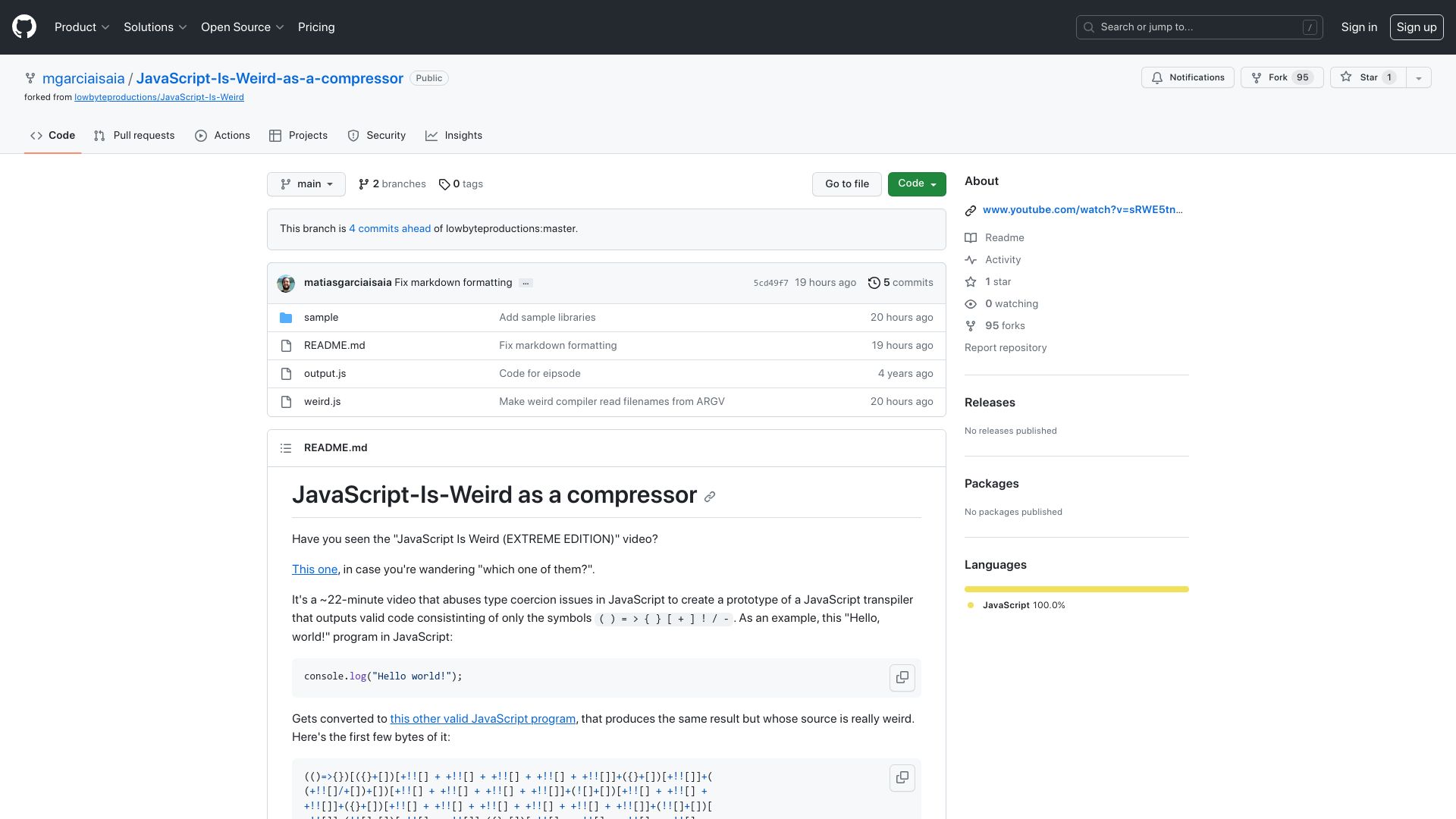
Task: Star this repository
Action: coord(1368,77)
